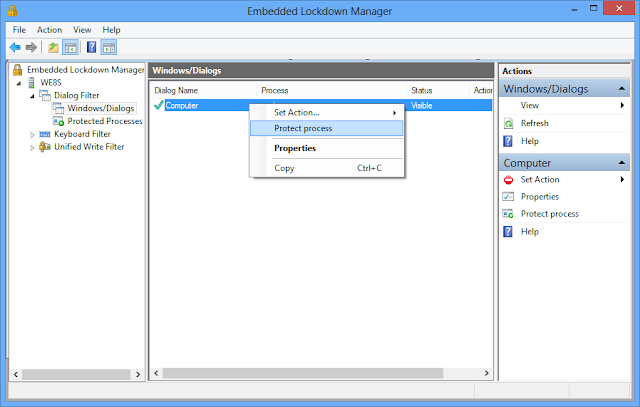Screen dimensions: 640x407
Task: Click the dialog list horizontal scrollbar thumb
Action: [x=302, y=373]
